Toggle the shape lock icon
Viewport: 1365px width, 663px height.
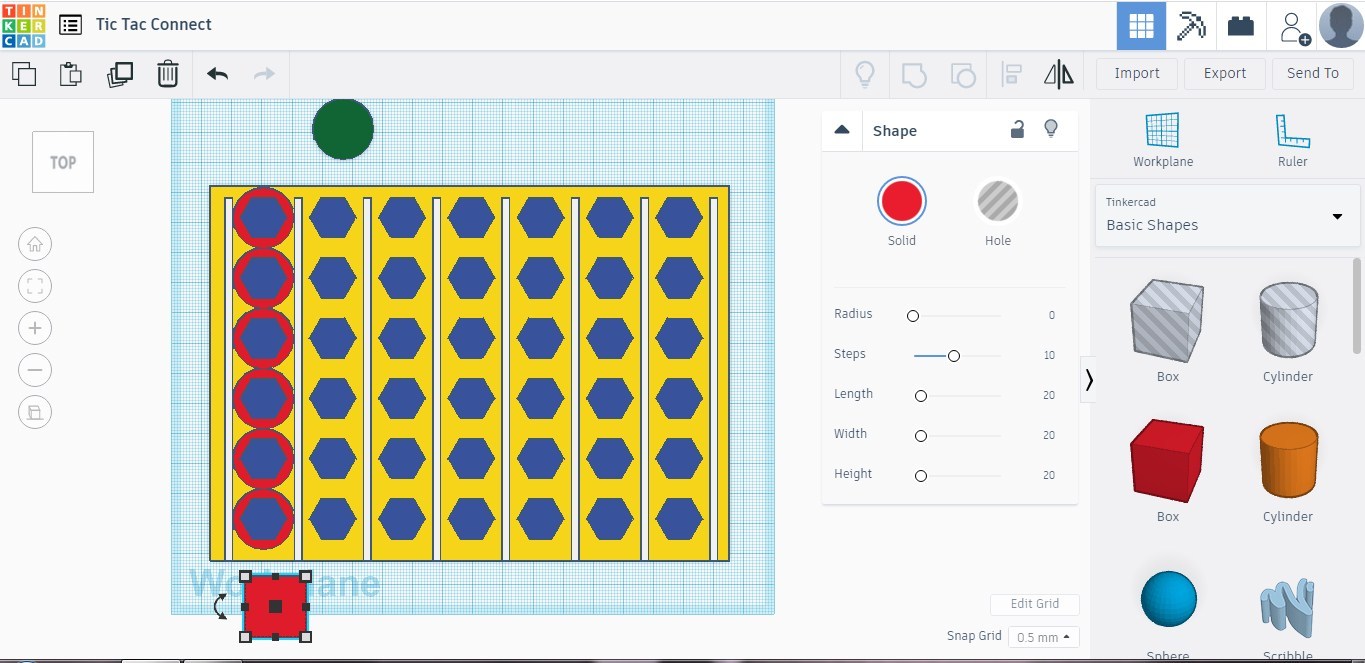[x=1017, y=129]
